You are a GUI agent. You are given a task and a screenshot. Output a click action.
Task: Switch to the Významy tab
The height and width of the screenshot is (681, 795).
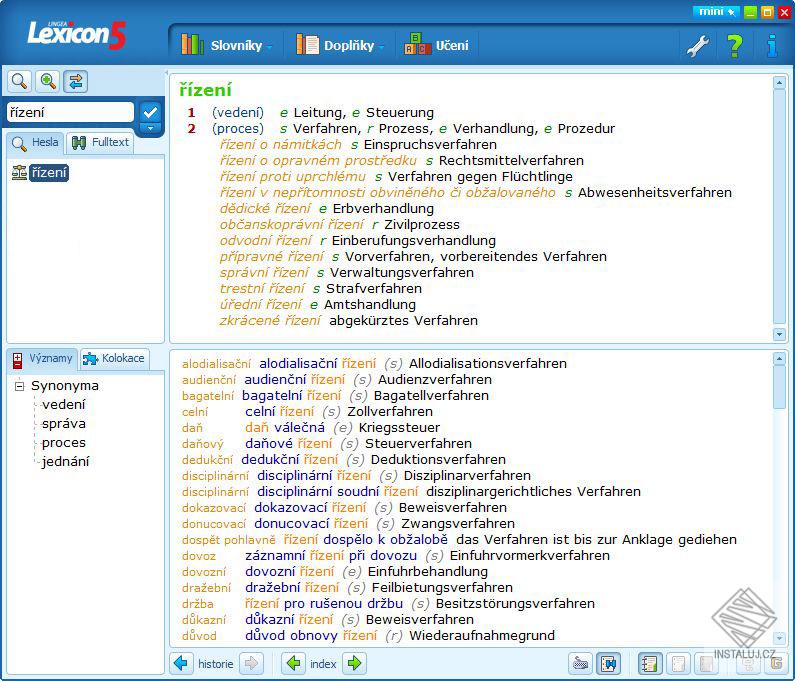click(43, 359)
